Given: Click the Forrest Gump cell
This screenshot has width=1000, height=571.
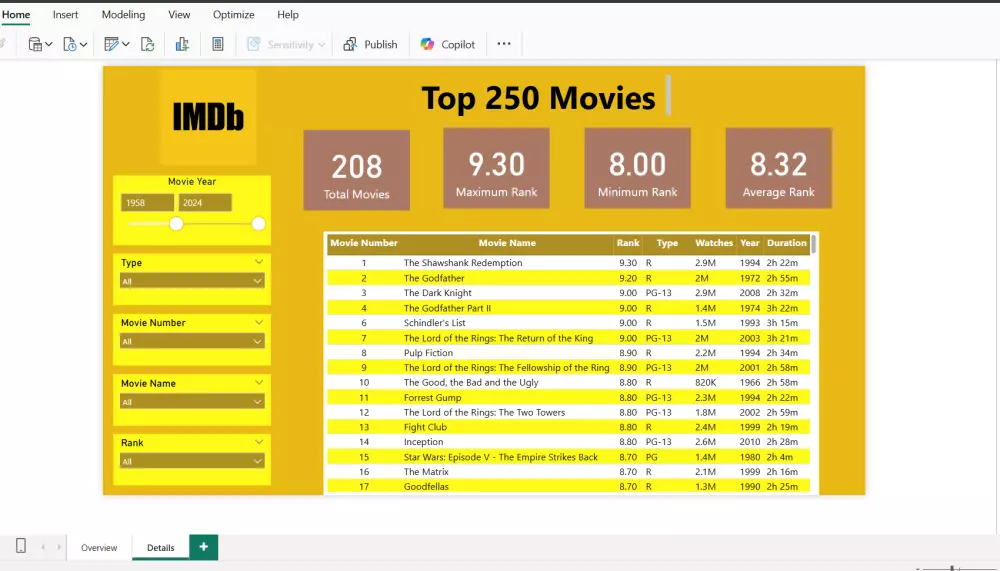Looking at the screenshot, I should [x=432, y=397].
